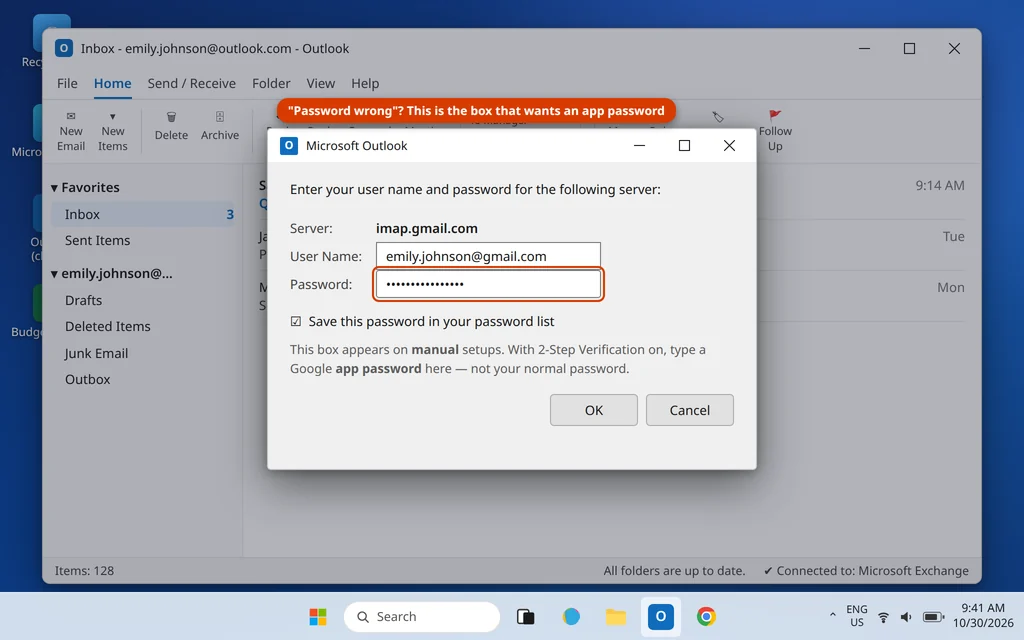Open the View tab
Image resolution: width=1024 pixels, height=640 pixels.
tap(321, 84)
